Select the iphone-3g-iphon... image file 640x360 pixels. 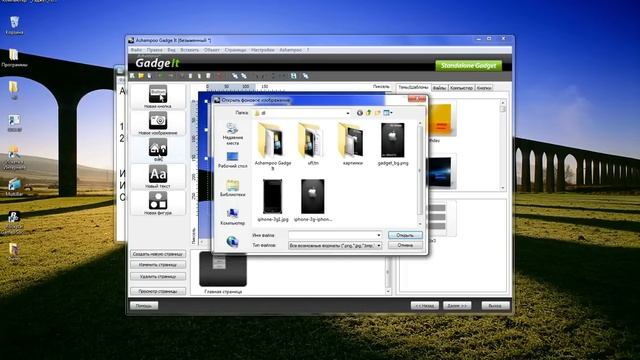coord(313,200)
